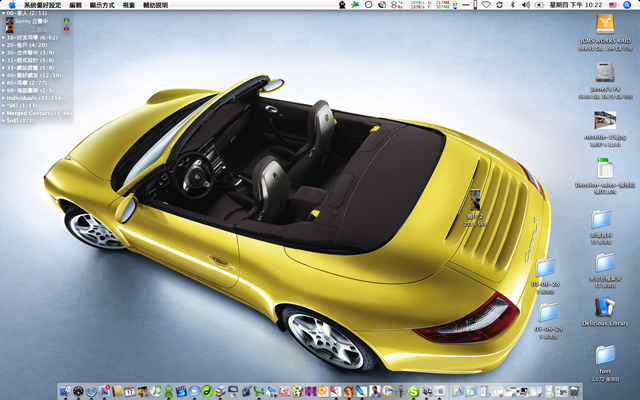This screenshot has height=400, width=640.
Task: Expand the 40 (12/19) contact group
Action: (x=3, y=76)
